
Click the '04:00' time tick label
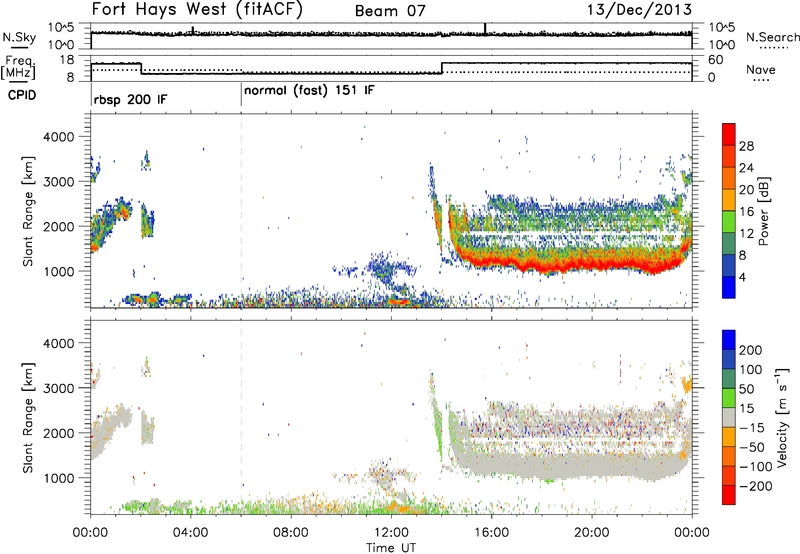(191, 533)
